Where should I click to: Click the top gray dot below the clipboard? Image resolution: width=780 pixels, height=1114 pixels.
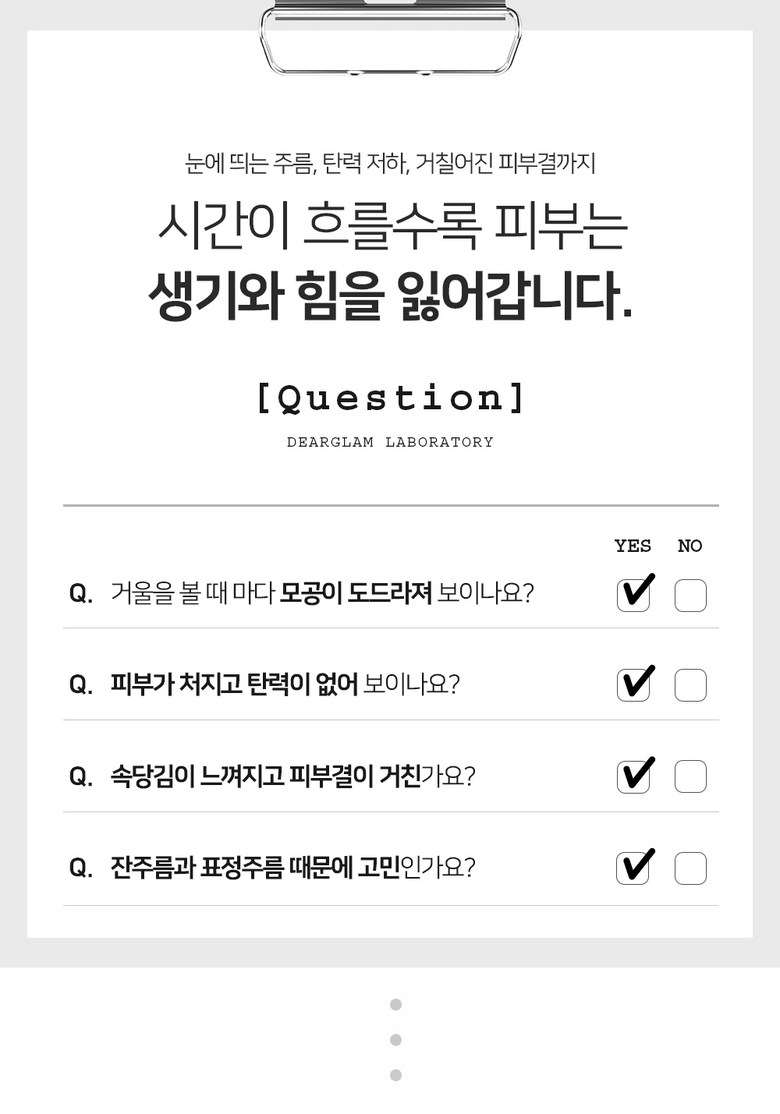click(x=396, y=1004)
